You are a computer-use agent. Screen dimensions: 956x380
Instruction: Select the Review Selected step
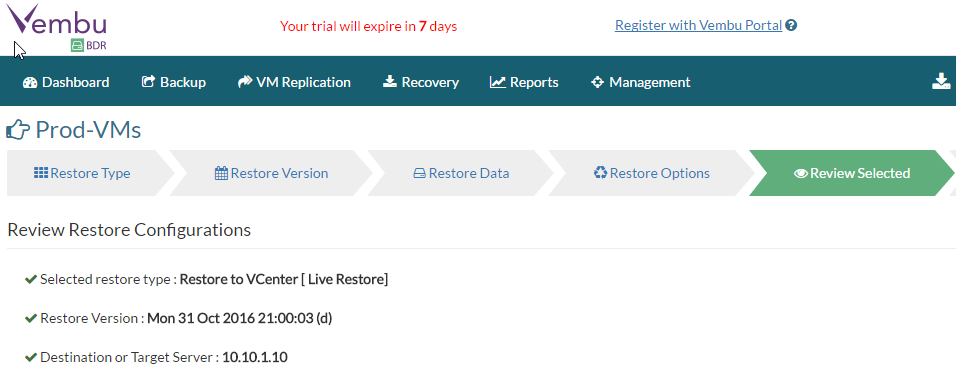click(x=852, y=173)
